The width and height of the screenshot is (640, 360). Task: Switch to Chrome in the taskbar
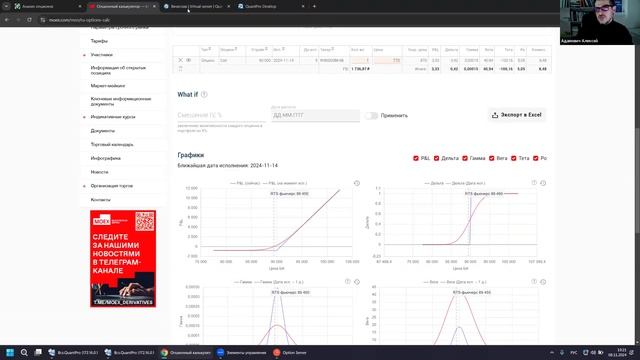pyautogui.click(x=186, y=353)
